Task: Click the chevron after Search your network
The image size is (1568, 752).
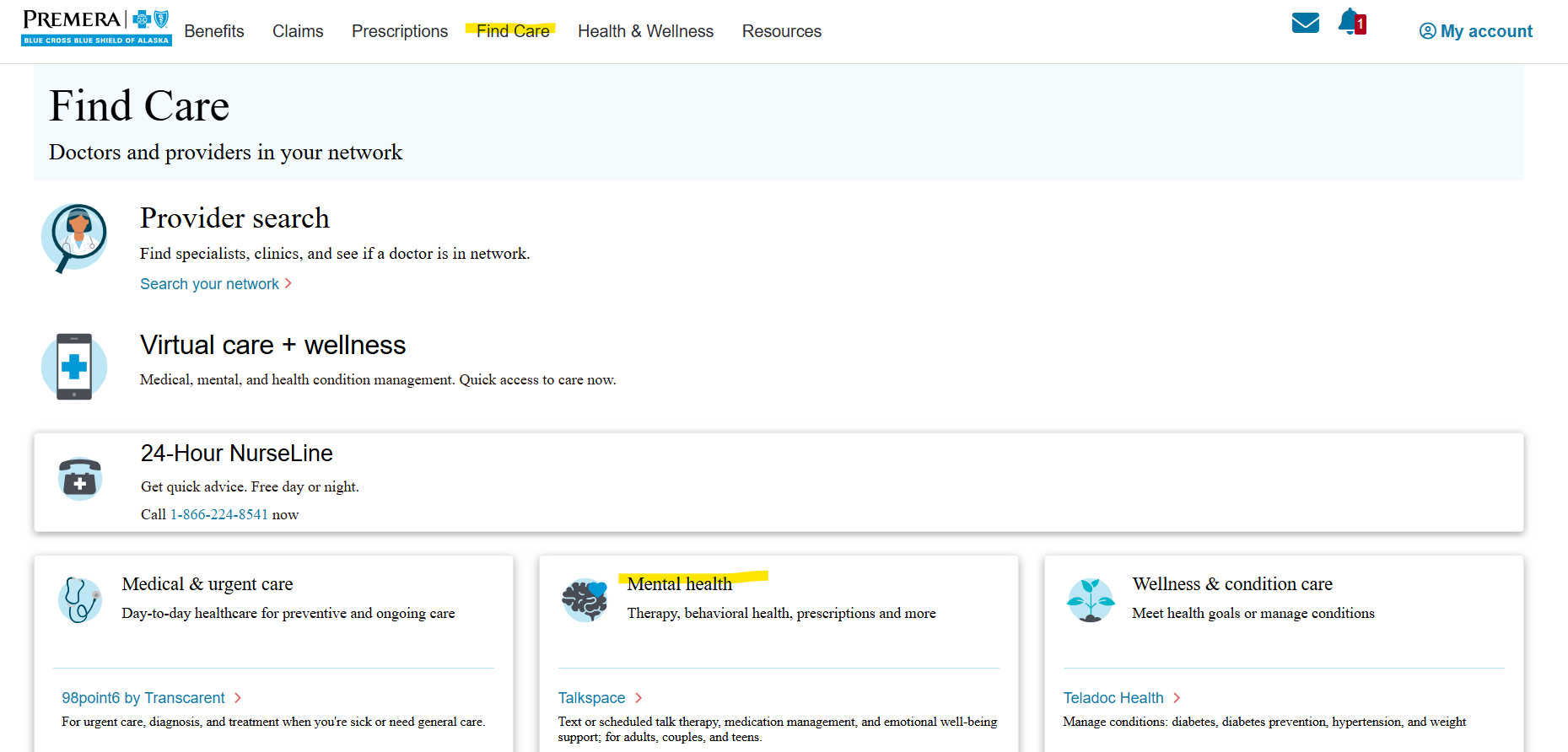Action: [x=288, y=283]
